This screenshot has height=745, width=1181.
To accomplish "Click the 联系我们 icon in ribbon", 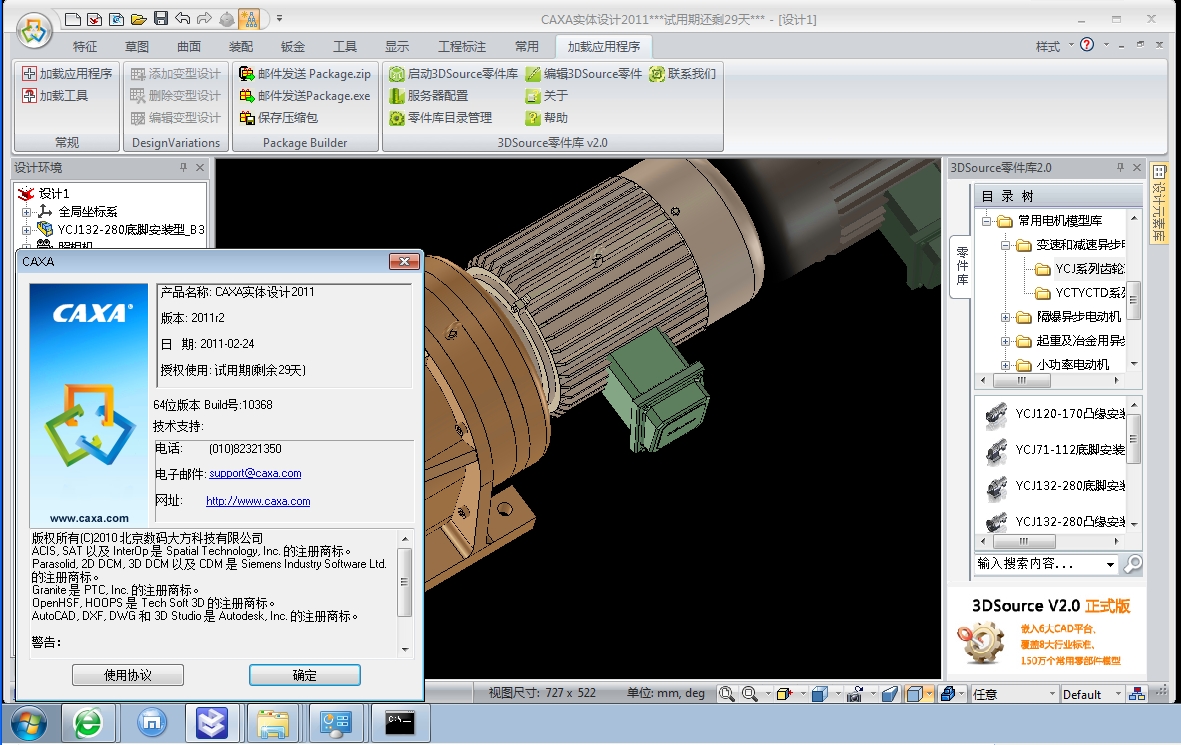I will [x=657, y=74].
